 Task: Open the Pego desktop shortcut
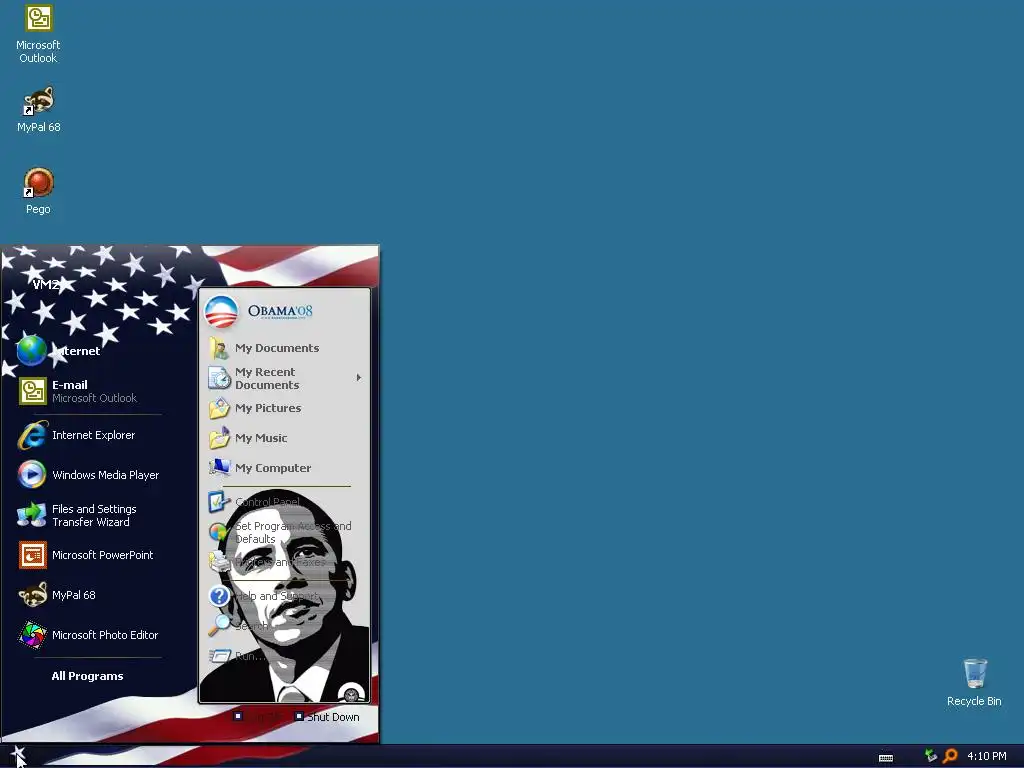pos(39,191)
